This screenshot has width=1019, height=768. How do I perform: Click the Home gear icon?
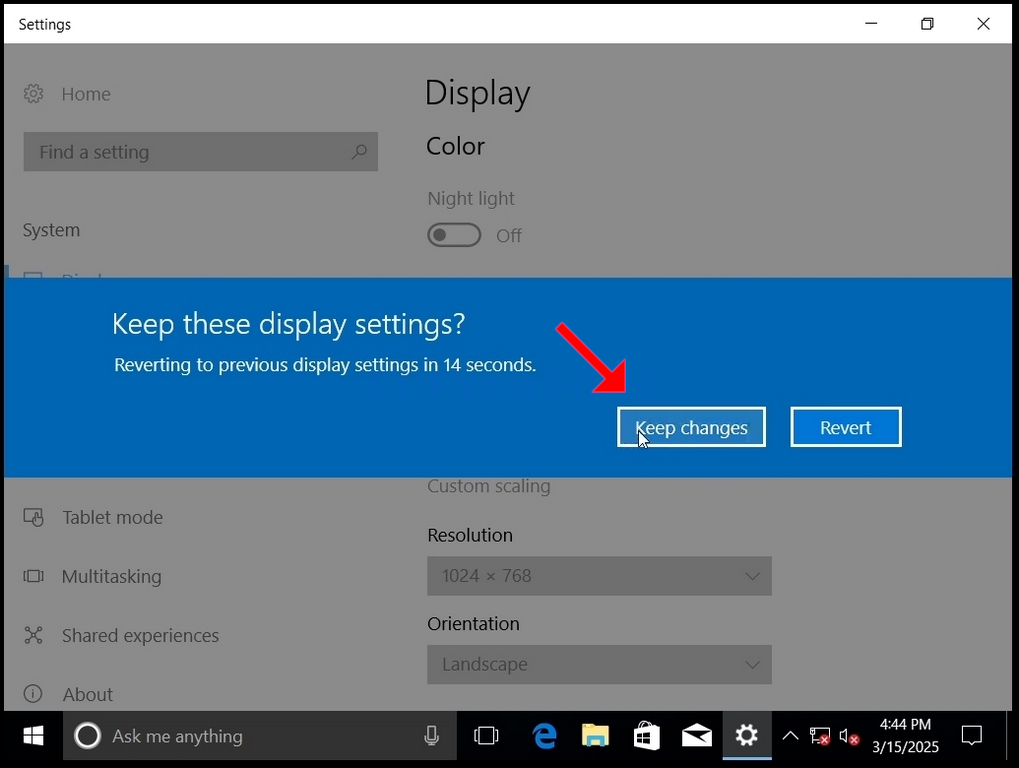tap(33, 94)
